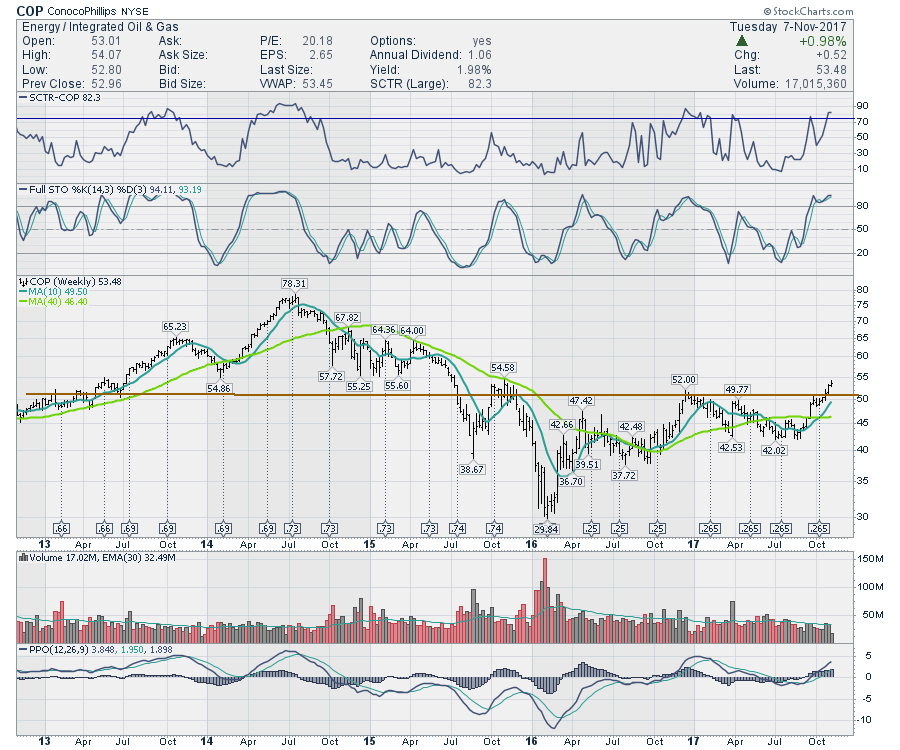Image resolution: width=900 pixels, height=750 pixels.
Task: Click the Yield value 1.98%
Action: pos(474,70)
